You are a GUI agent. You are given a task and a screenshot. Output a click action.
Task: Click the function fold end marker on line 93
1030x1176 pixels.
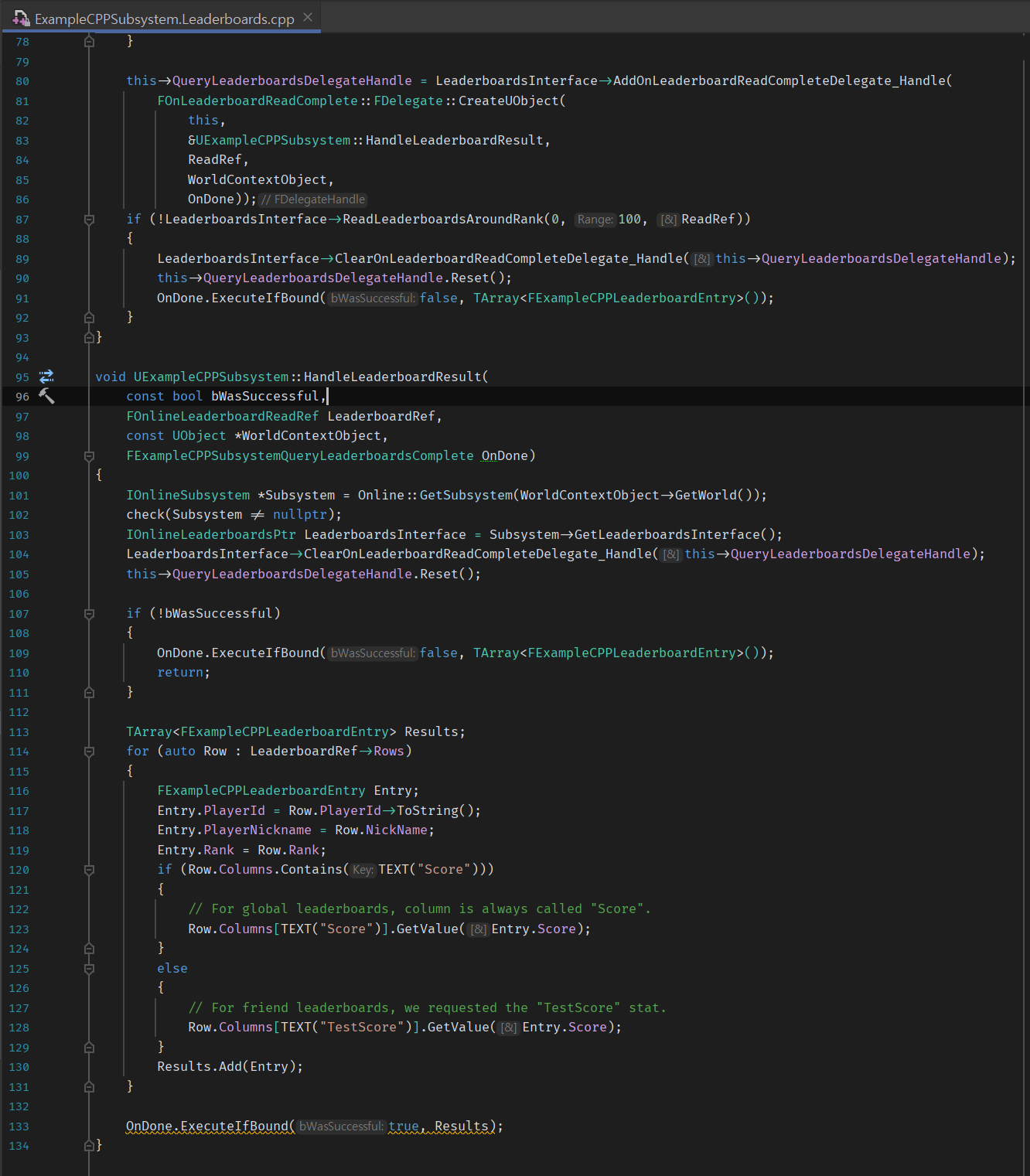click(x=89, y=337)
